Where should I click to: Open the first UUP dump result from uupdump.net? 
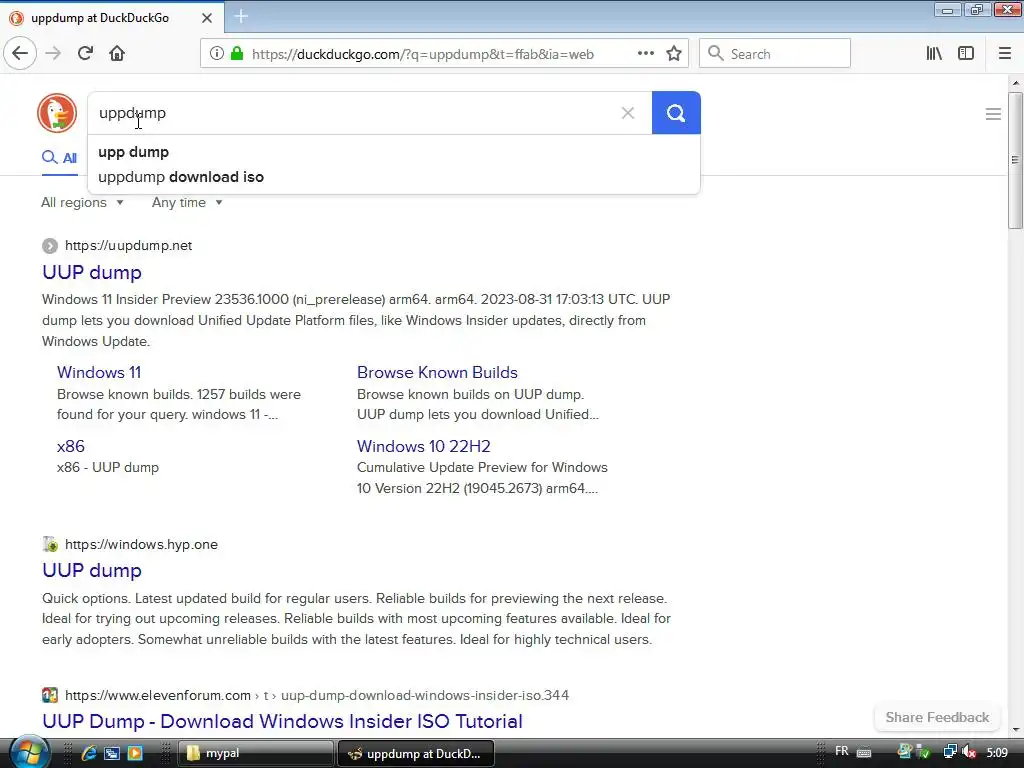point(92,272)
